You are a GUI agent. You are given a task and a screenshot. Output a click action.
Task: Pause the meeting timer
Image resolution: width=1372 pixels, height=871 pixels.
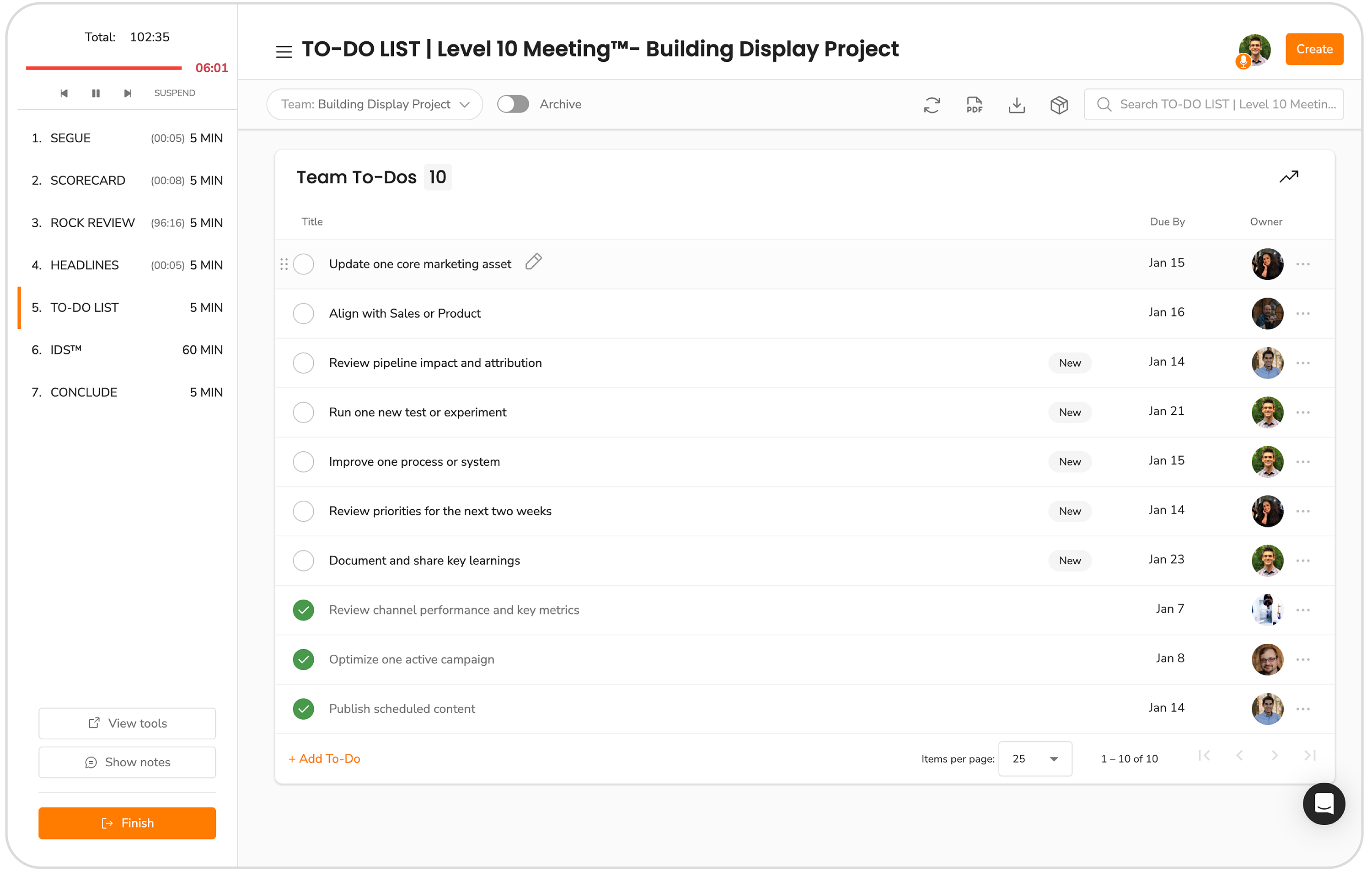click(x=96, y=93)
